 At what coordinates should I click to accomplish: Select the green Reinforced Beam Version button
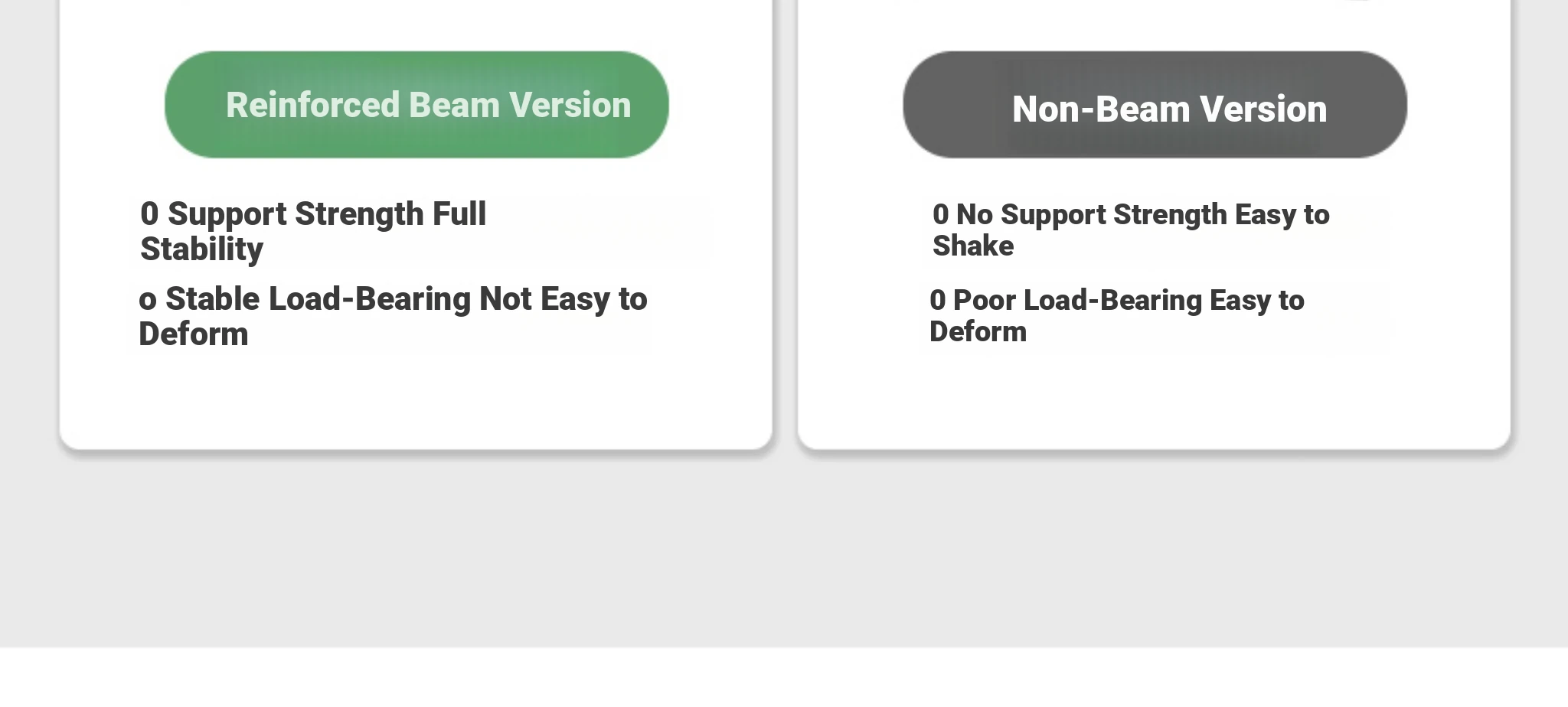pyautogui.click(x=416, y=105)
